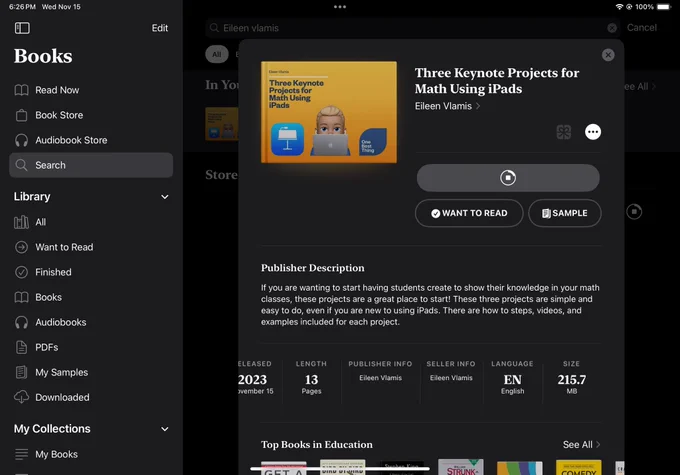680x475 pixels.
Task: Open the more options ellipsis button
Action: point(593,132)
